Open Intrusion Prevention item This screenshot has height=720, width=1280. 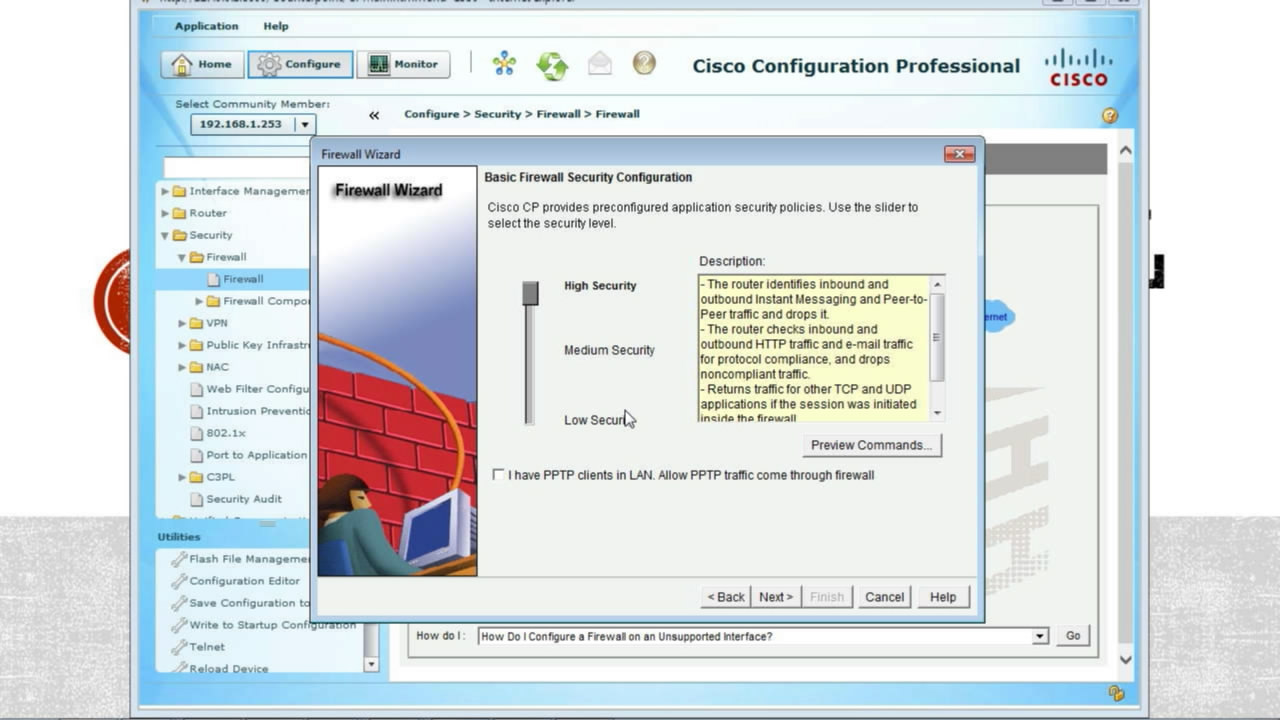click(x=249, y=411)
